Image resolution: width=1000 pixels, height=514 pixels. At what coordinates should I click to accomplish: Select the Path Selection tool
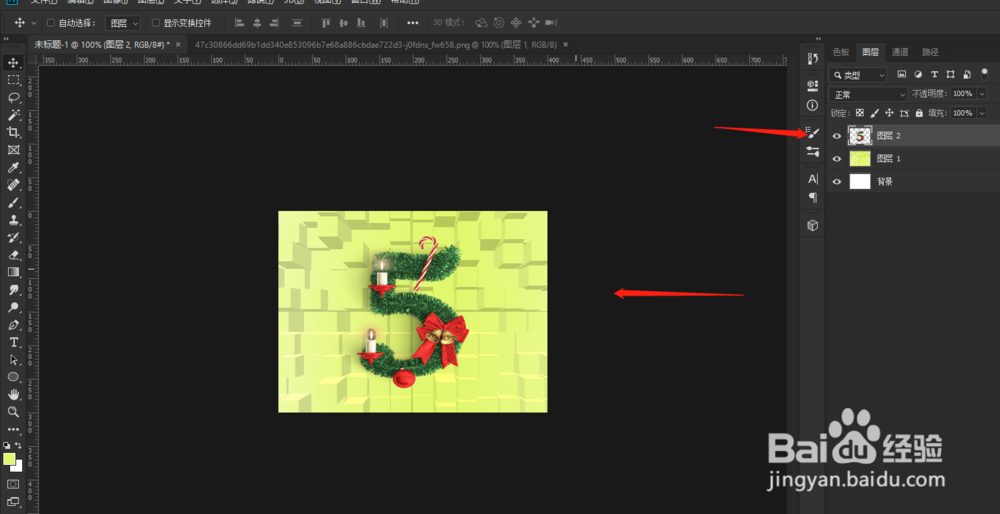pos(13,360)
